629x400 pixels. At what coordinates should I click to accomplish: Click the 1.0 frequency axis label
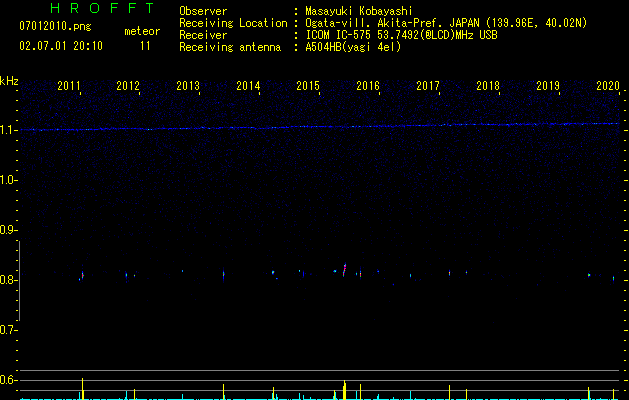[9, 180]
